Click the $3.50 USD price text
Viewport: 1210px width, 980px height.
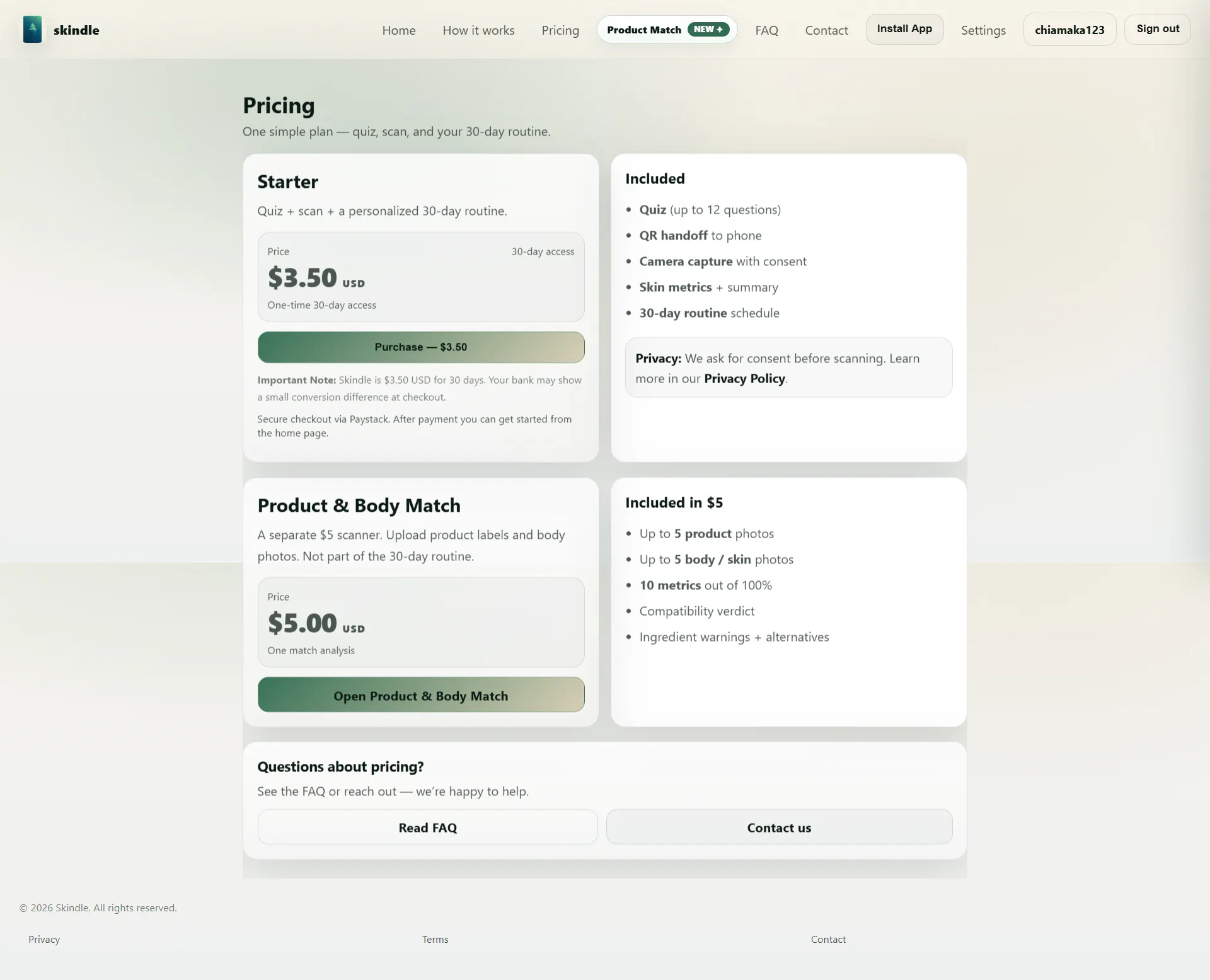316,278
